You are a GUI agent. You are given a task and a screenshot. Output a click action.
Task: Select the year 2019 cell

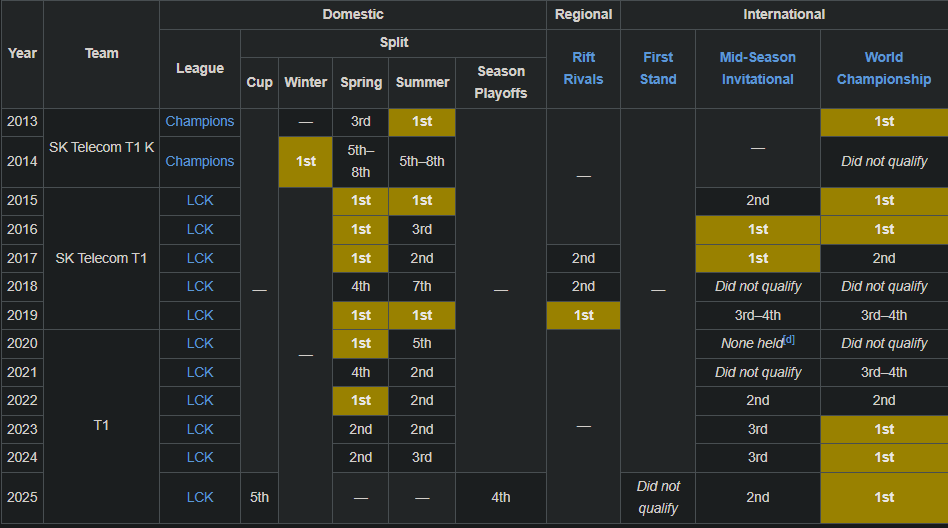coord(22,316)
